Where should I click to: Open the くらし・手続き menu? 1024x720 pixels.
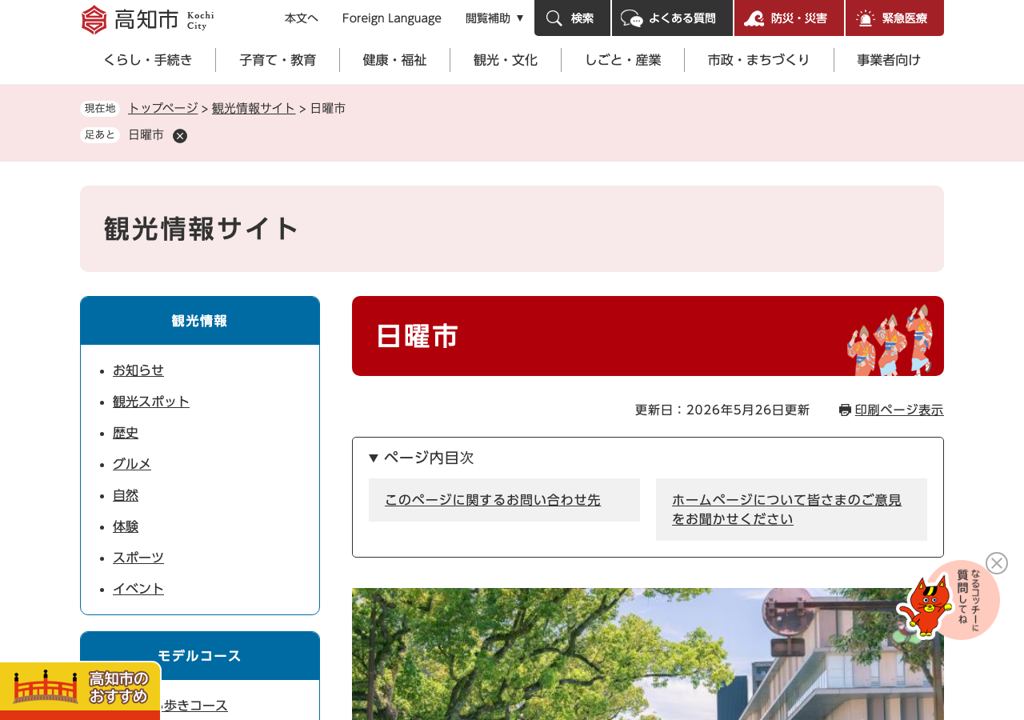148,60
